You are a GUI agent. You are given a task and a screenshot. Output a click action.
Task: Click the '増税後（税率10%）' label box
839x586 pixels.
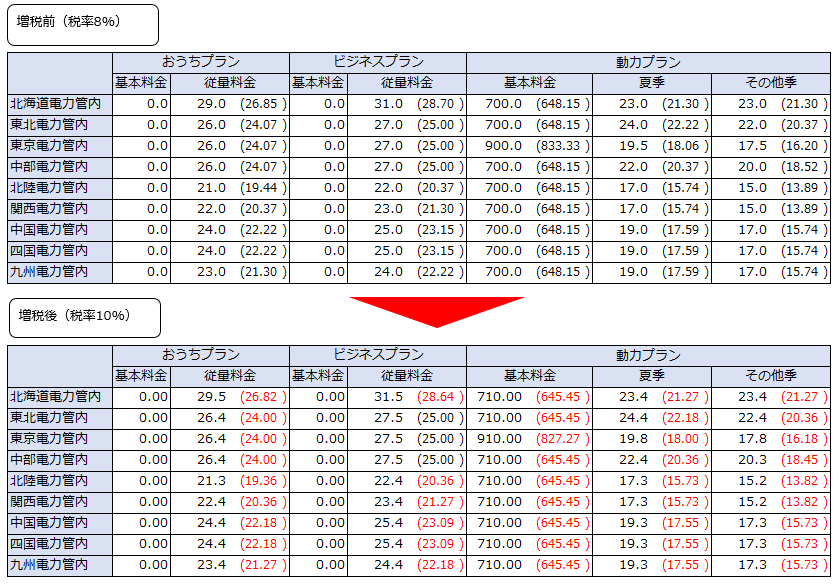coord(85,318)
